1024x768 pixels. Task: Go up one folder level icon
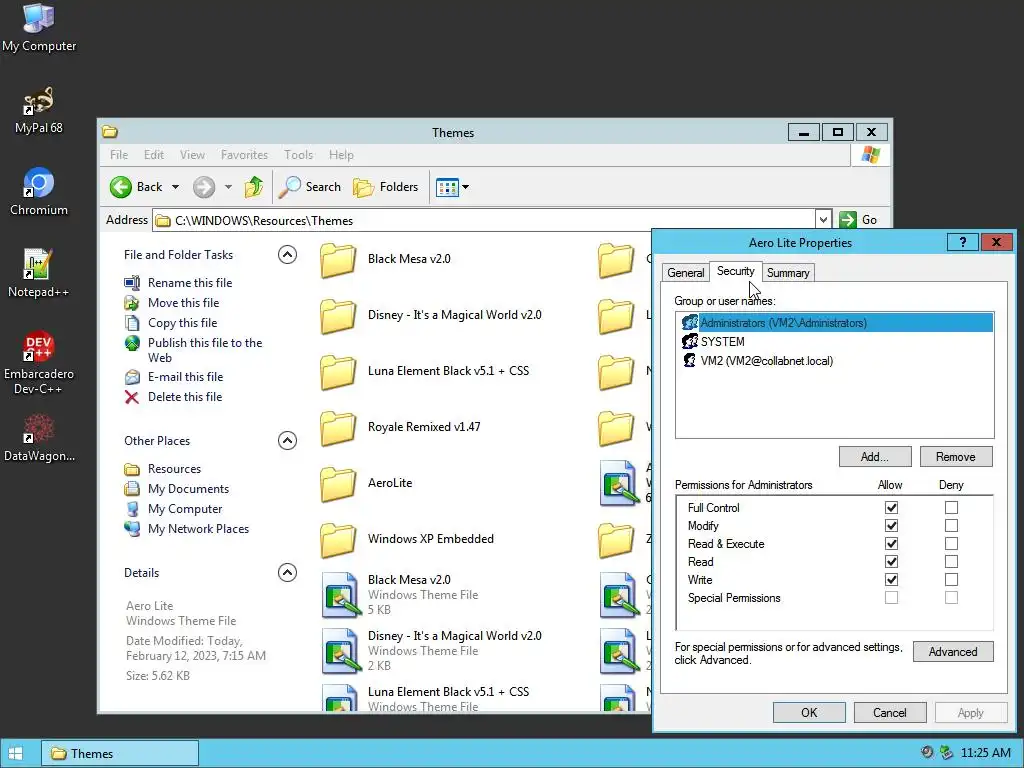coord(254,187)
